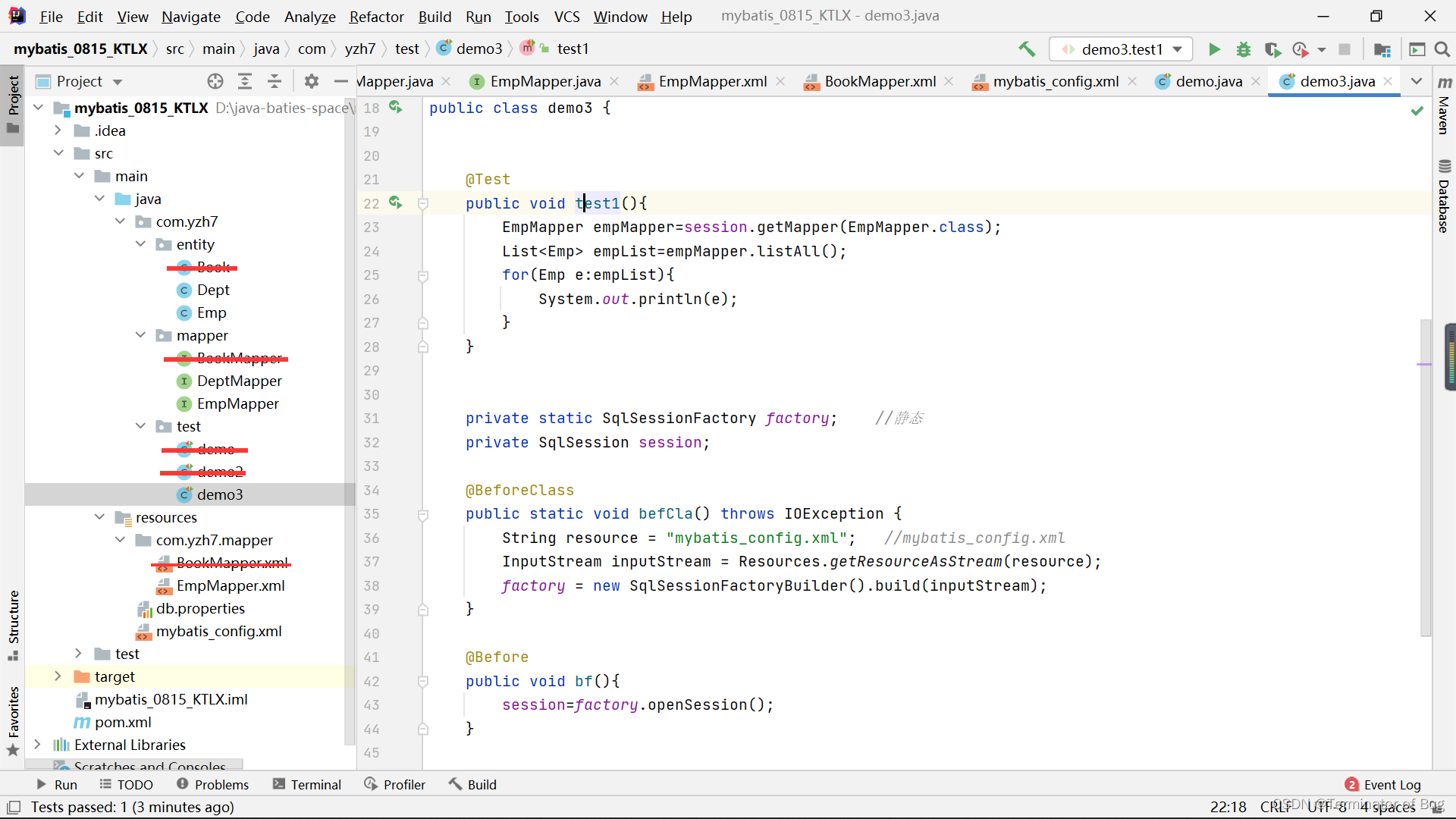Viewport: 1456px width, 819px height.
Task: Expand the .idea folder
Action: [x=58, y=130]
